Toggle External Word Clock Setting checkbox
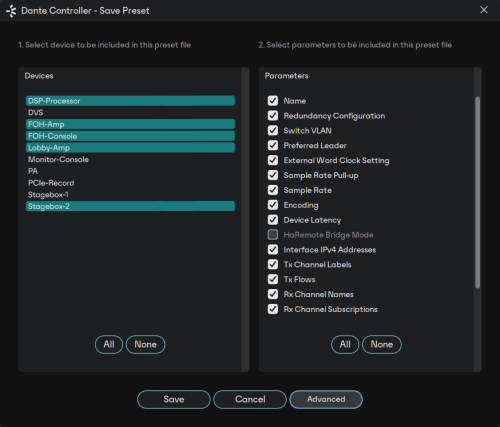500x427 pixels. tap(273, 160)
